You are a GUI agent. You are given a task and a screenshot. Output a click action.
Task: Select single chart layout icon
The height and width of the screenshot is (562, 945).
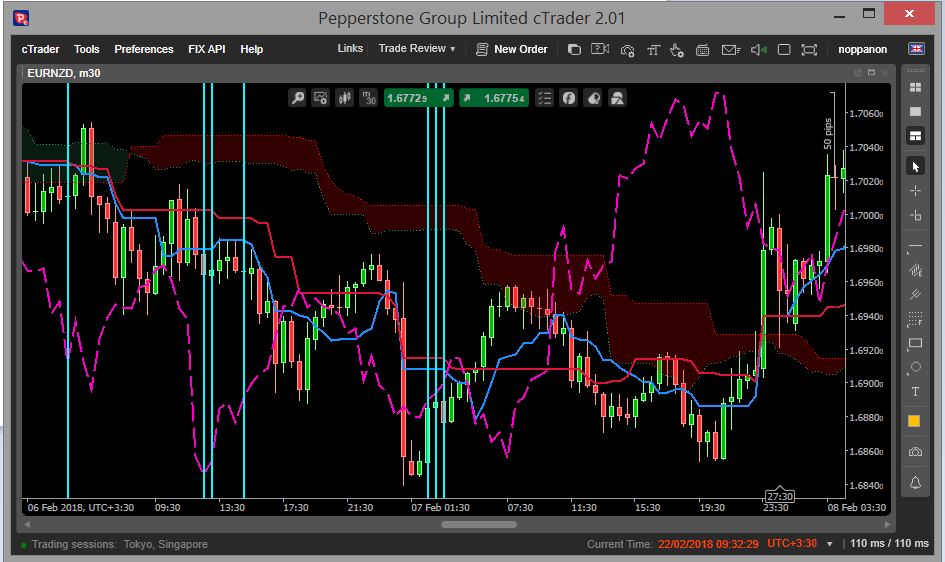pos(915,112)
